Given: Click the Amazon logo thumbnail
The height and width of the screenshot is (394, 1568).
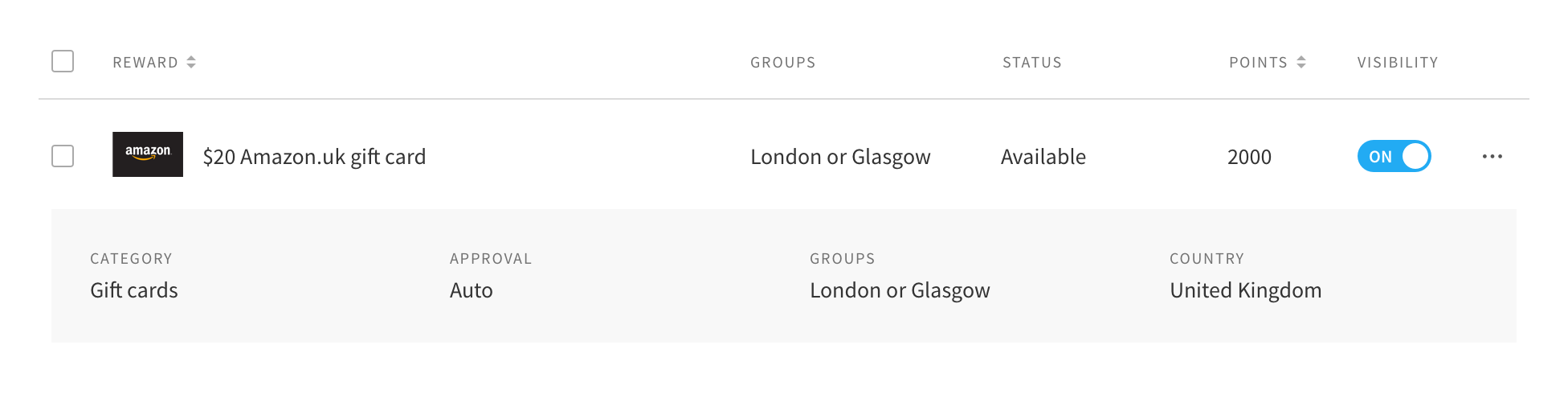Looking at the screenshot, I should 148,154.
